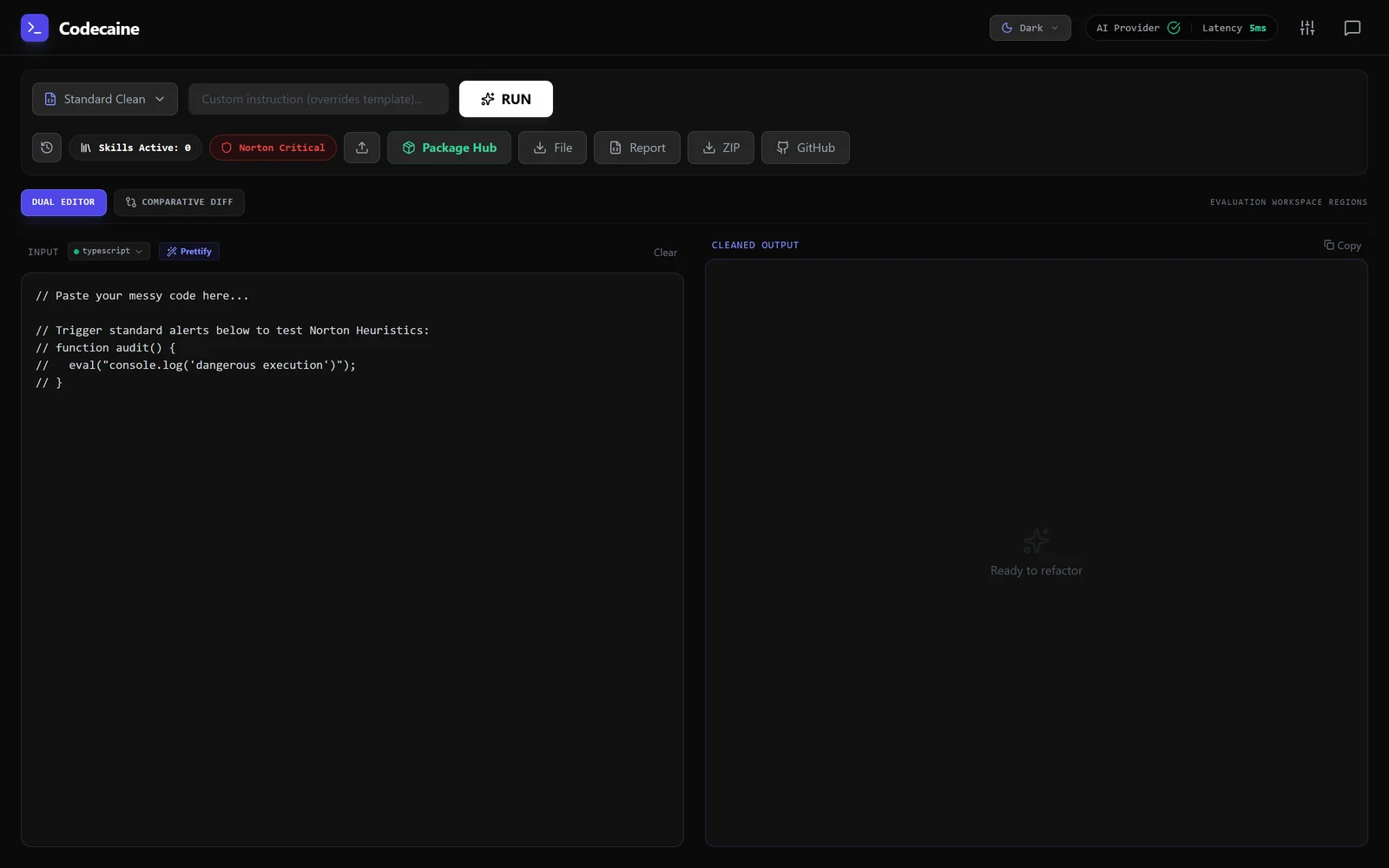The width and height of the screenshot is (1389, 868).
Task: Click the Latency 5ms indicator
Action: (x=1234, y=28)
